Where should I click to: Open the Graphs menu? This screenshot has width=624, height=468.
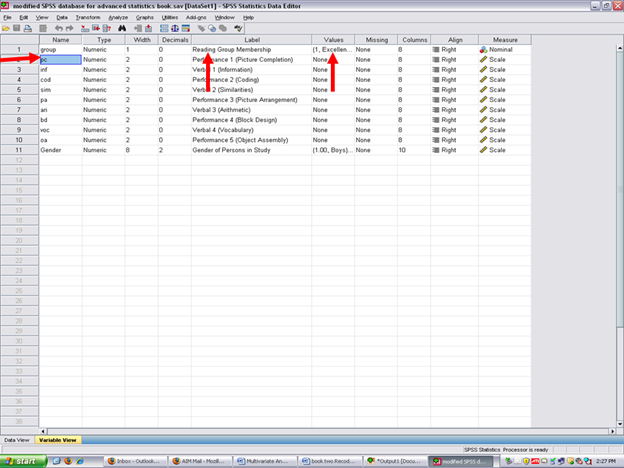pos(145,17)
